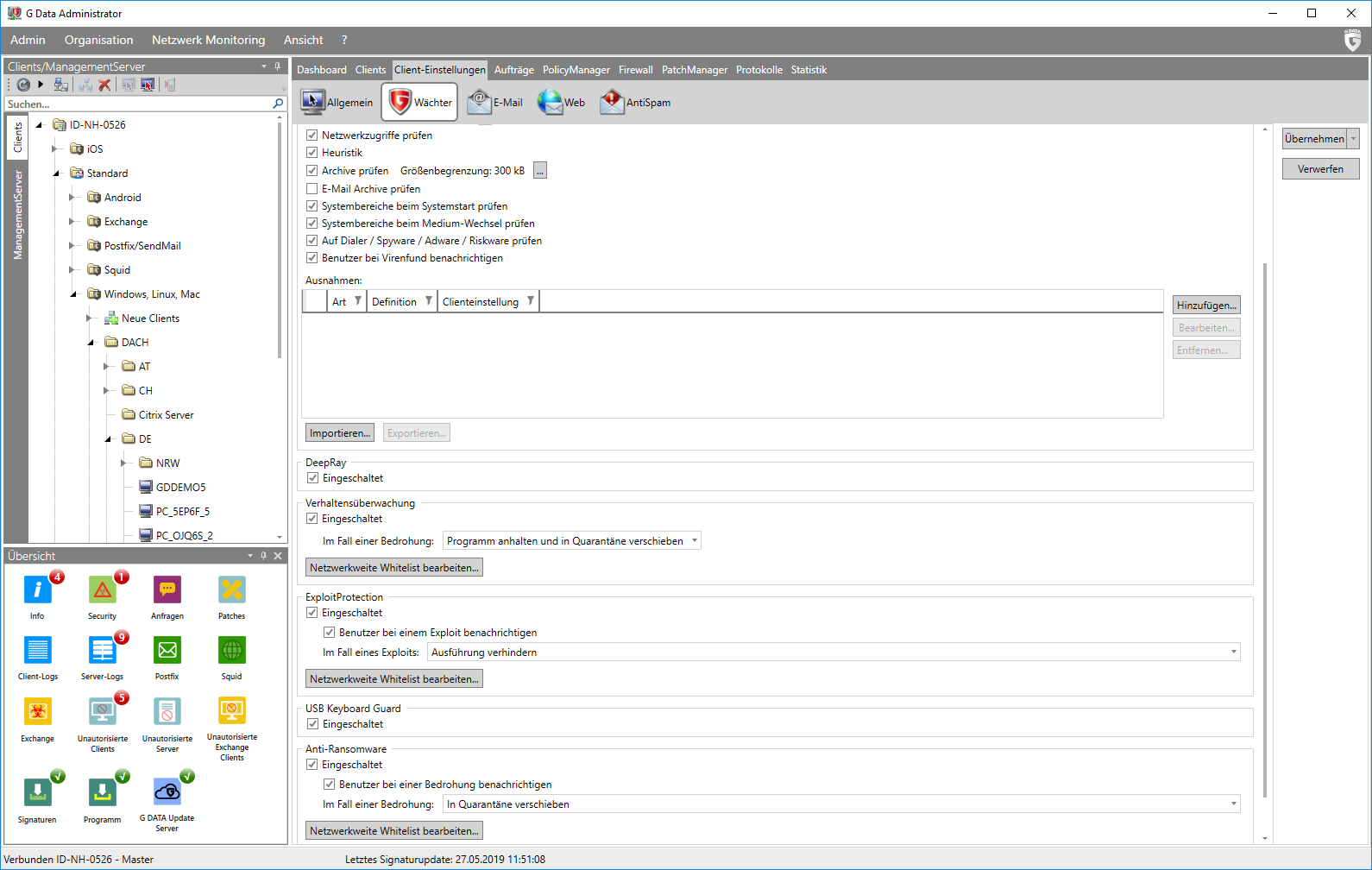The width and height of the screenshot is (1372, 870).
Task: Click the Übernehmen button
Action: click(x=1314, y=139)
